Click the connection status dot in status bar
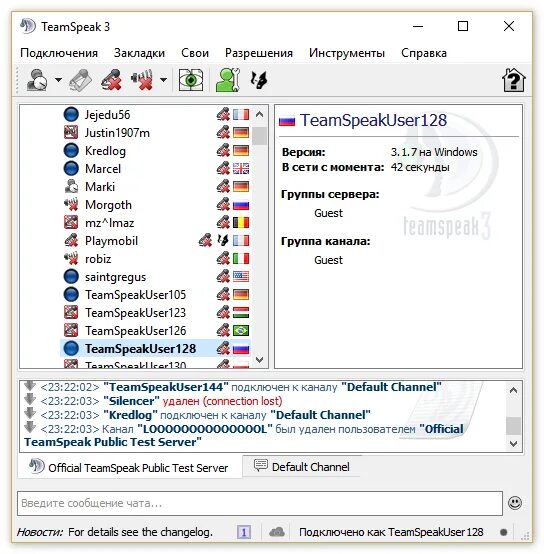The height and width of the screenshot is (554, 544). (x=504, y=532)
